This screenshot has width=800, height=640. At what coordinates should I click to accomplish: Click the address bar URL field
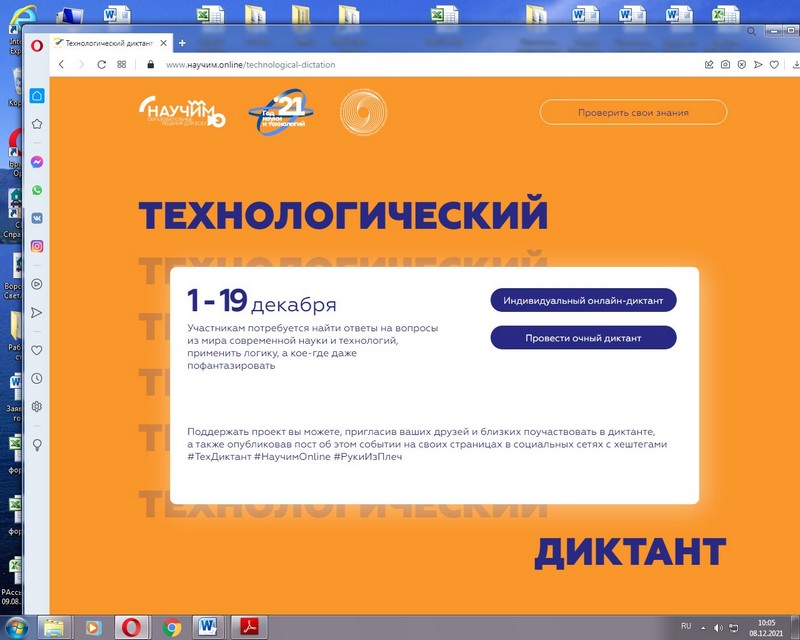pyautogui.click(x=400, y=64)
